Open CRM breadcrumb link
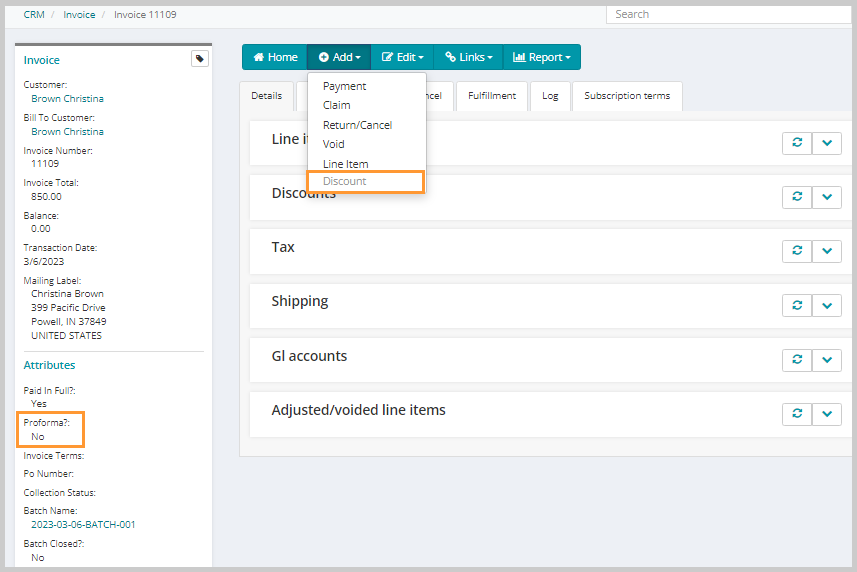The width and height of the screenshot is (857, 572). pyautogui.click(x=34, y=15)
